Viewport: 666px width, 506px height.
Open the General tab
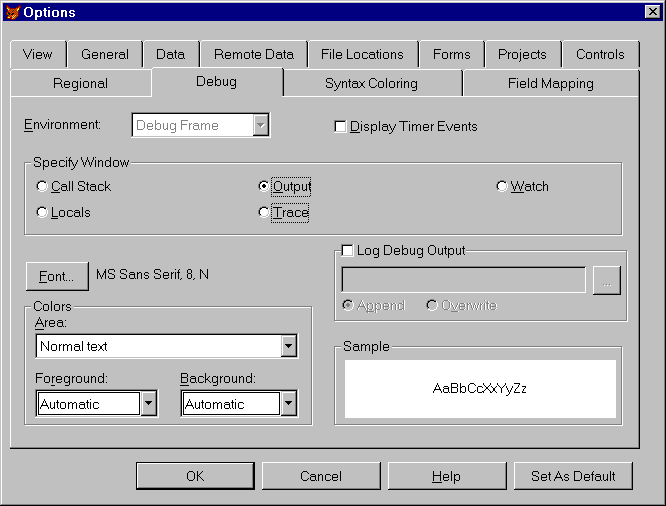coord(104,54)
